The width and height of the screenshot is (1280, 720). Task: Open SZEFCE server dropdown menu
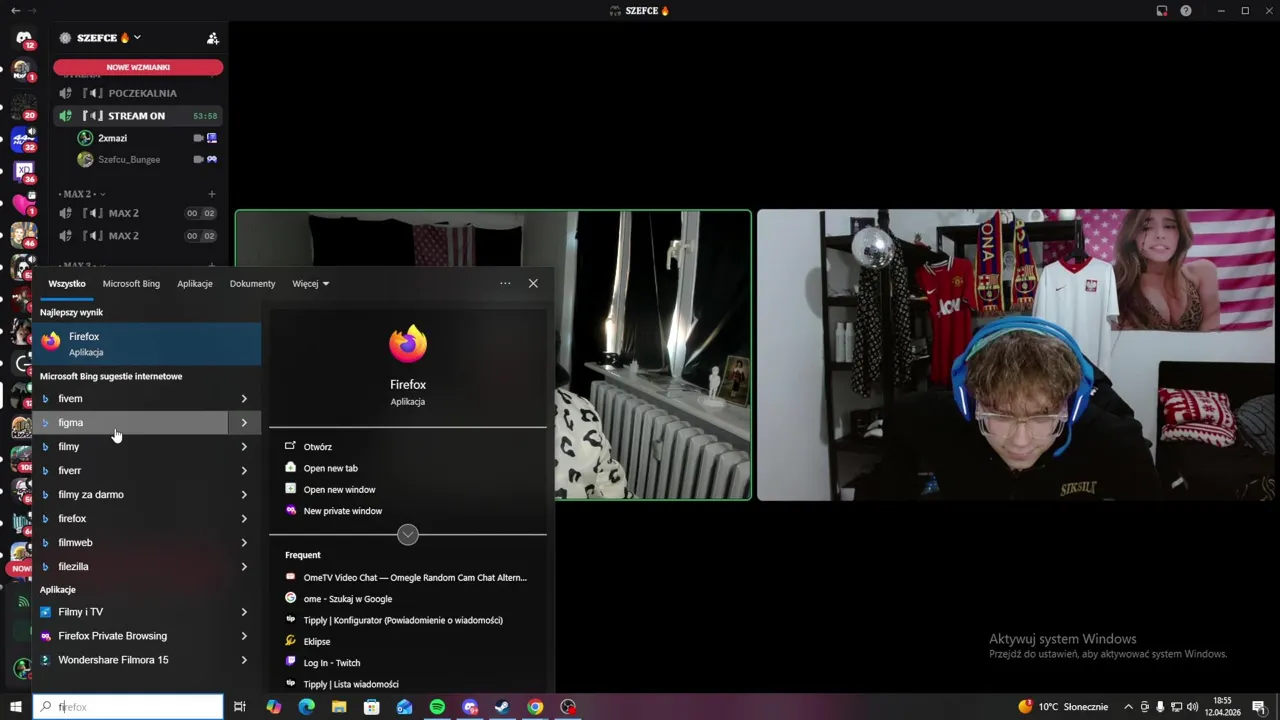pos(137,38)
